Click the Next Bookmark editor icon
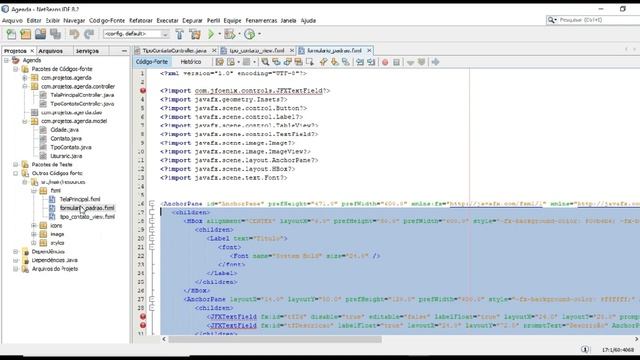 [335, 62]
